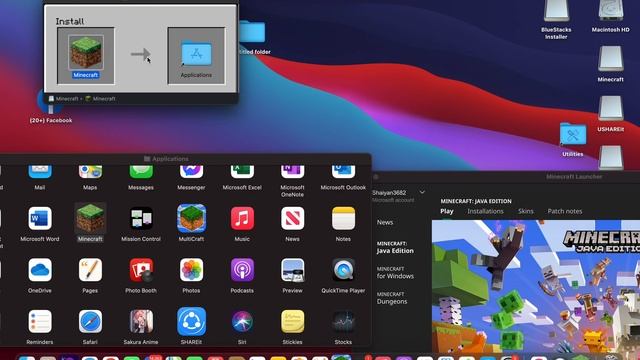Switch to the Skins tab

pyautogui.click(x=526, y=211)
